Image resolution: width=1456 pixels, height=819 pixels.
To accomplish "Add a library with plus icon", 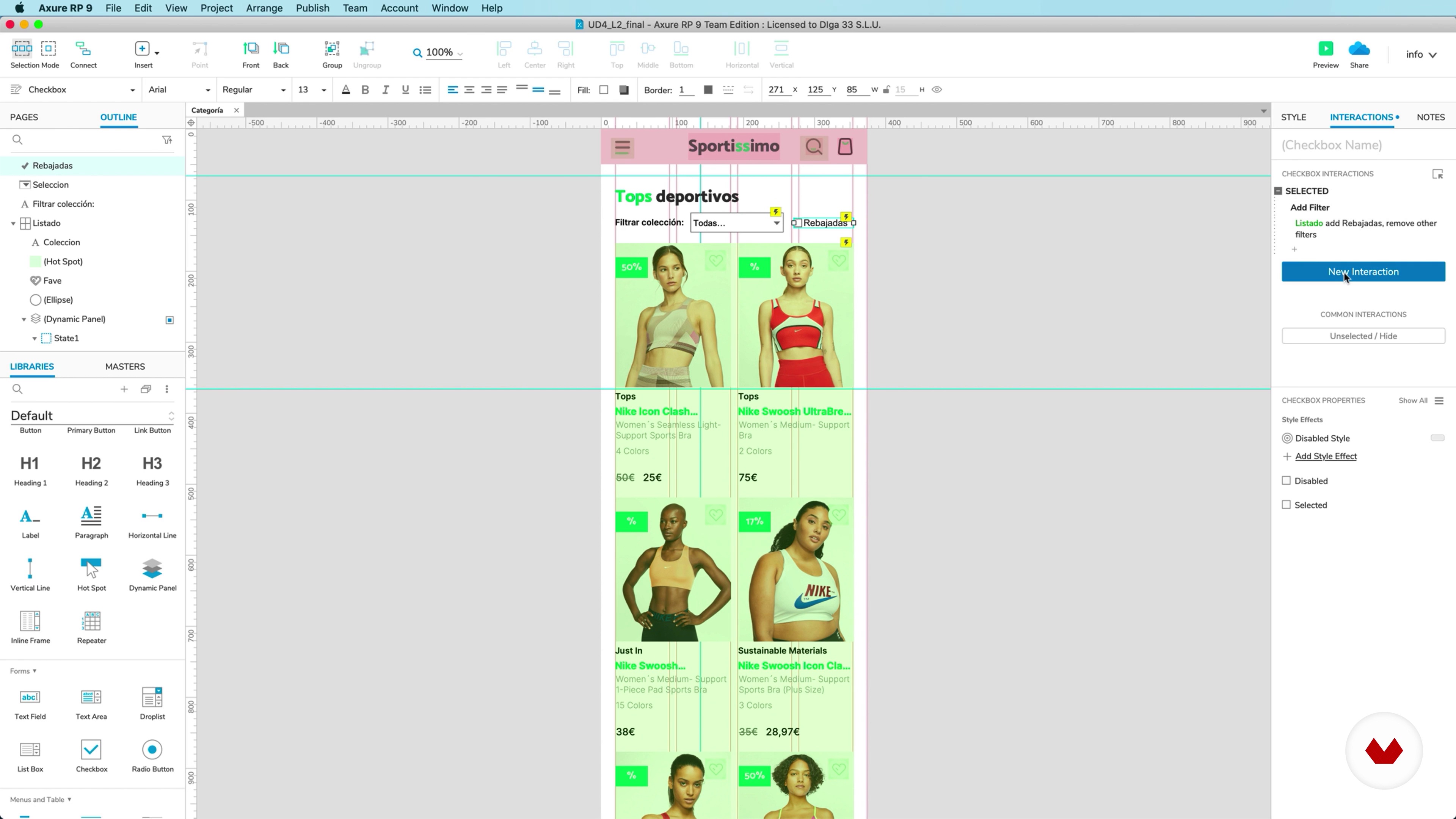I will click(x=124, y=389).
